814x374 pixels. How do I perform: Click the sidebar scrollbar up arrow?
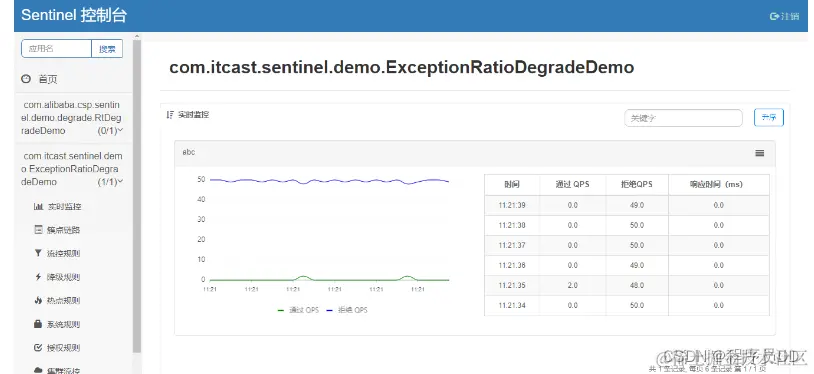pyautogui.click(x=137, y=36)
